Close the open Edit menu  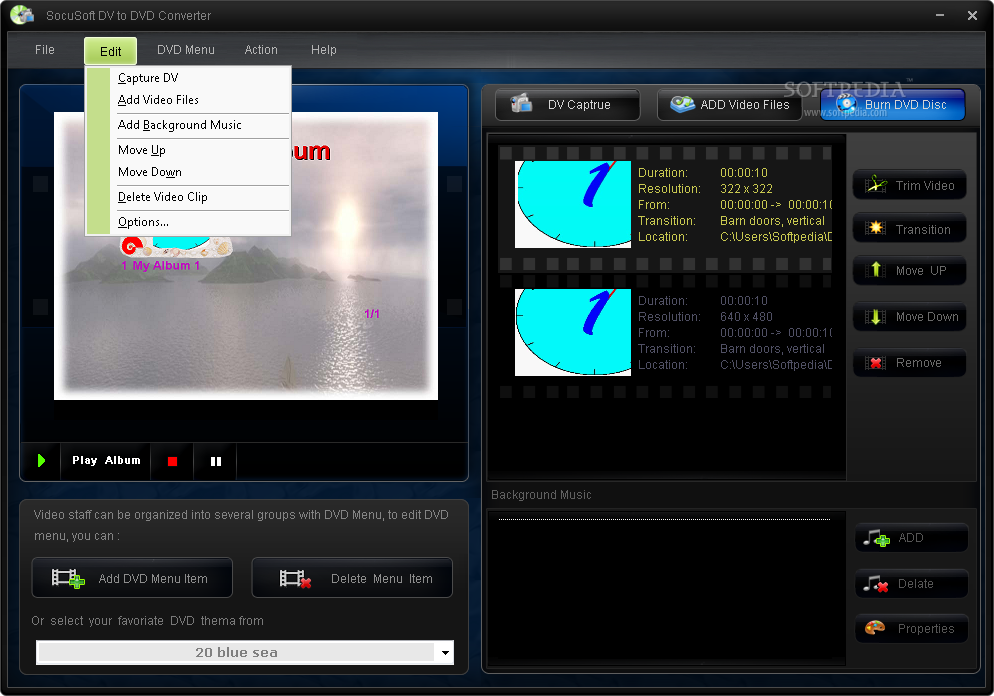click(x=110, y=51)
